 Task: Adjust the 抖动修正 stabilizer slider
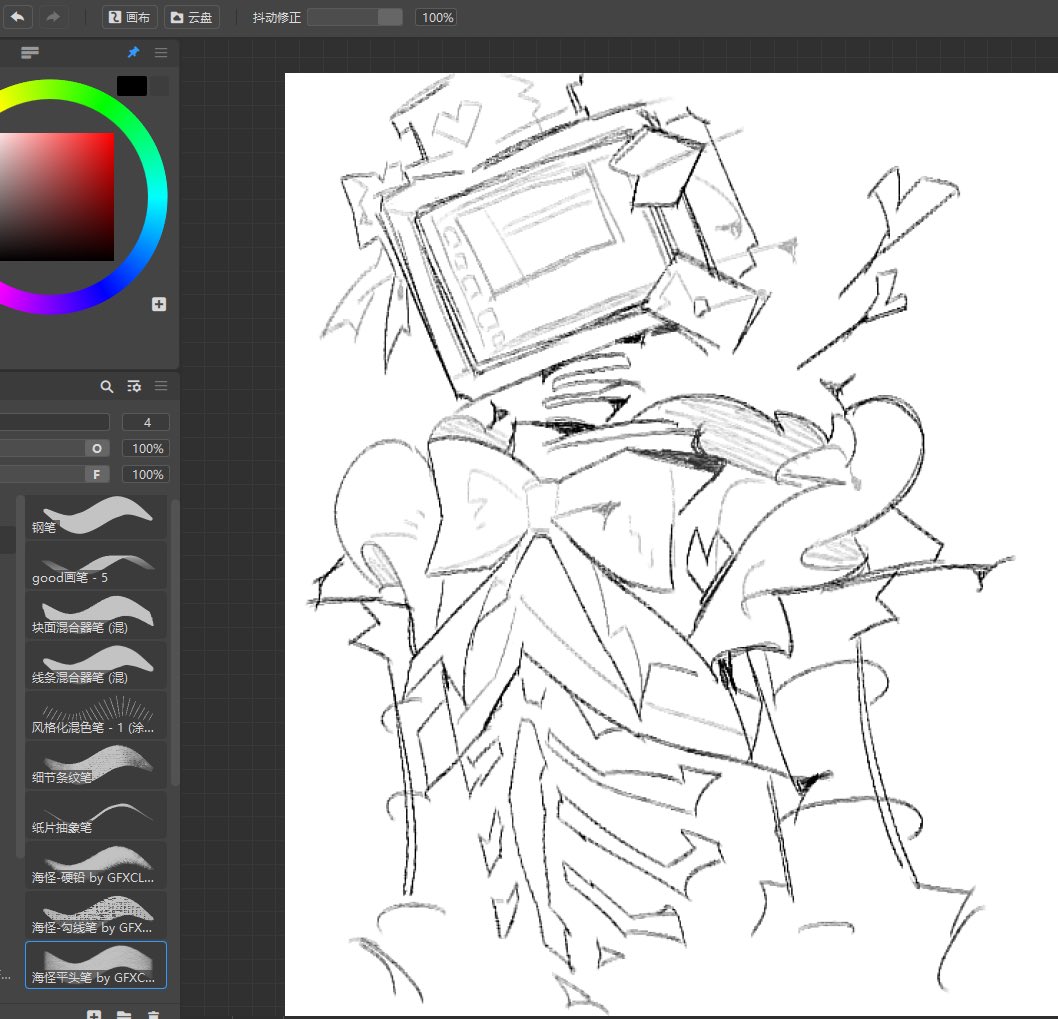pyautogui.click(x=355, y=17)
